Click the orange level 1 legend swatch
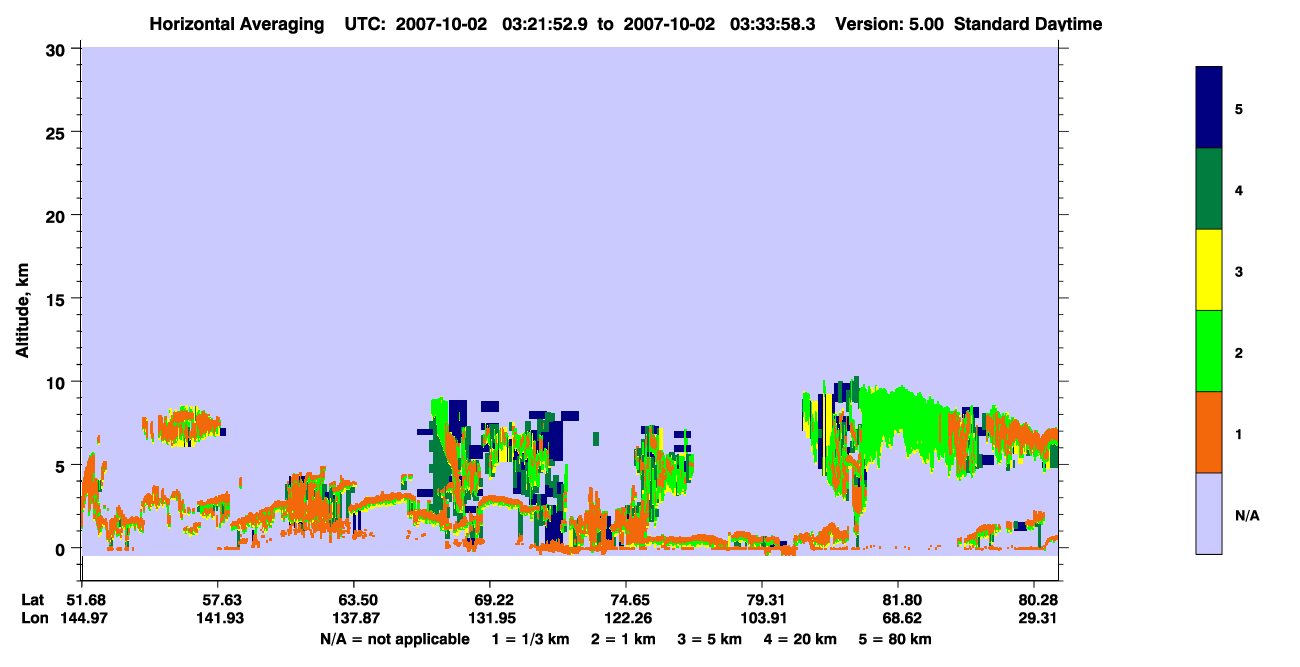1300x667 pixels. point(1209,432)
